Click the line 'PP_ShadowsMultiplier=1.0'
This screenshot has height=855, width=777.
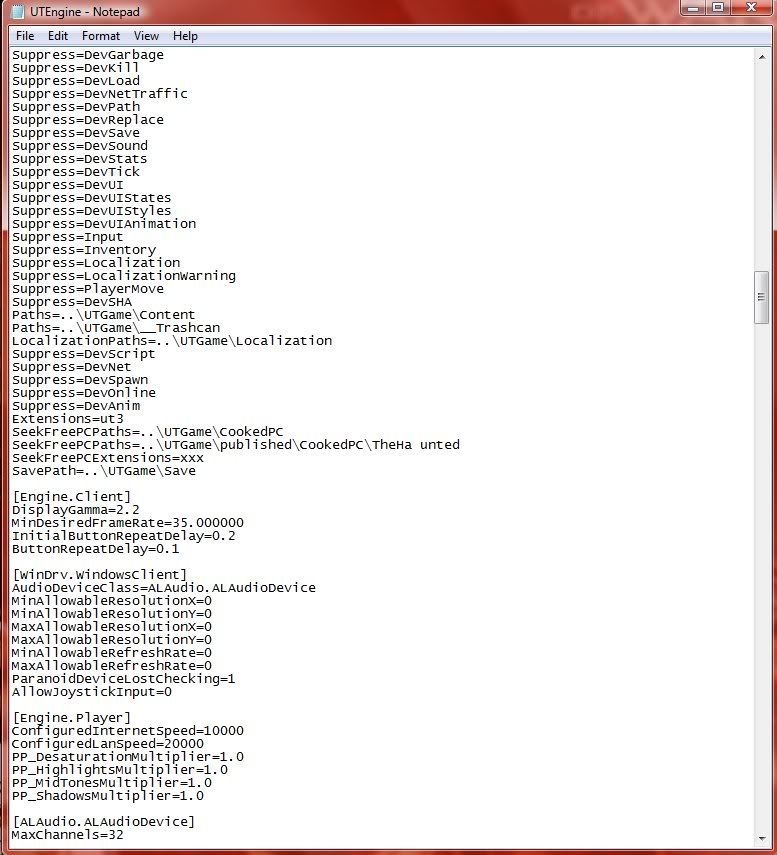[108, 796]
